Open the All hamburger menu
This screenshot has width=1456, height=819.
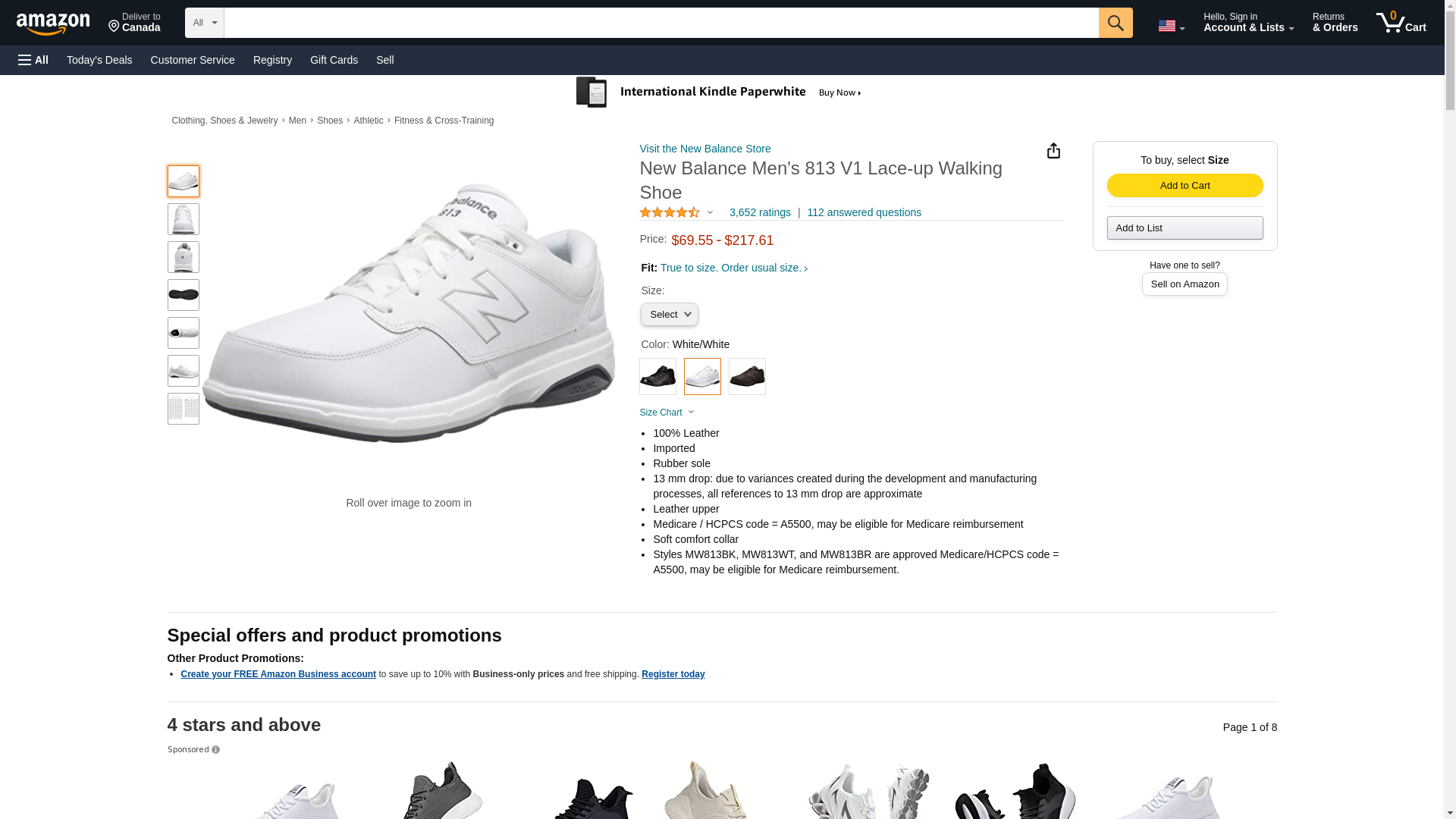[x=33, y=60]
